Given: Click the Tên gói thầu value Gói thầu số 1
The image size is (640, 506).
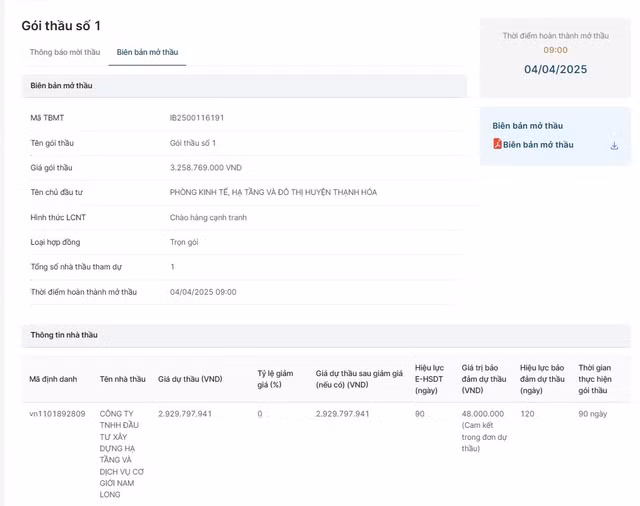Looking at the screenshot, I should [193, 143].
